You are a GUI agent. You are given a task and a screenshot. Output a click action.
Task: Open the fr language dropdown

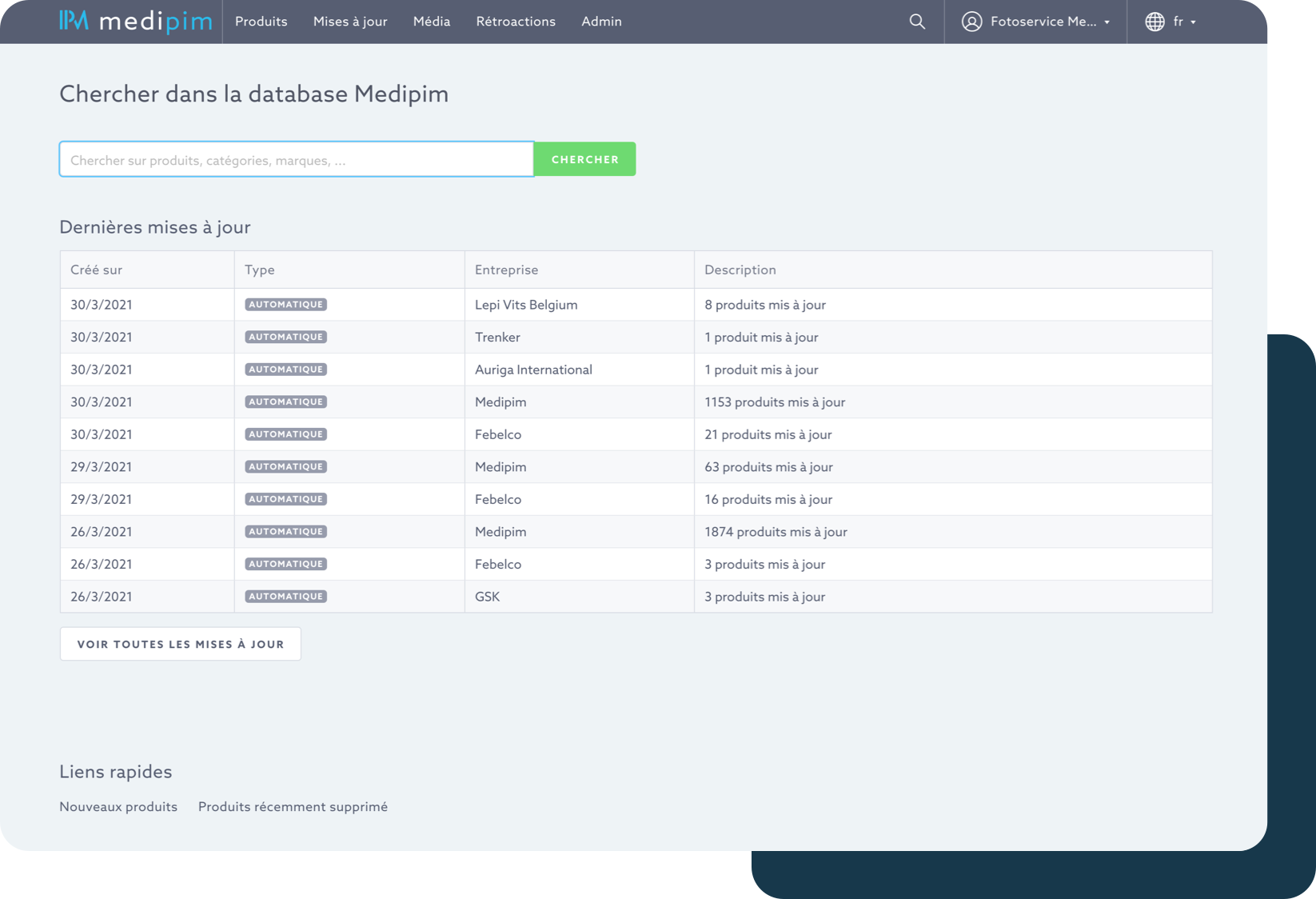click(x=1184, y=22)
